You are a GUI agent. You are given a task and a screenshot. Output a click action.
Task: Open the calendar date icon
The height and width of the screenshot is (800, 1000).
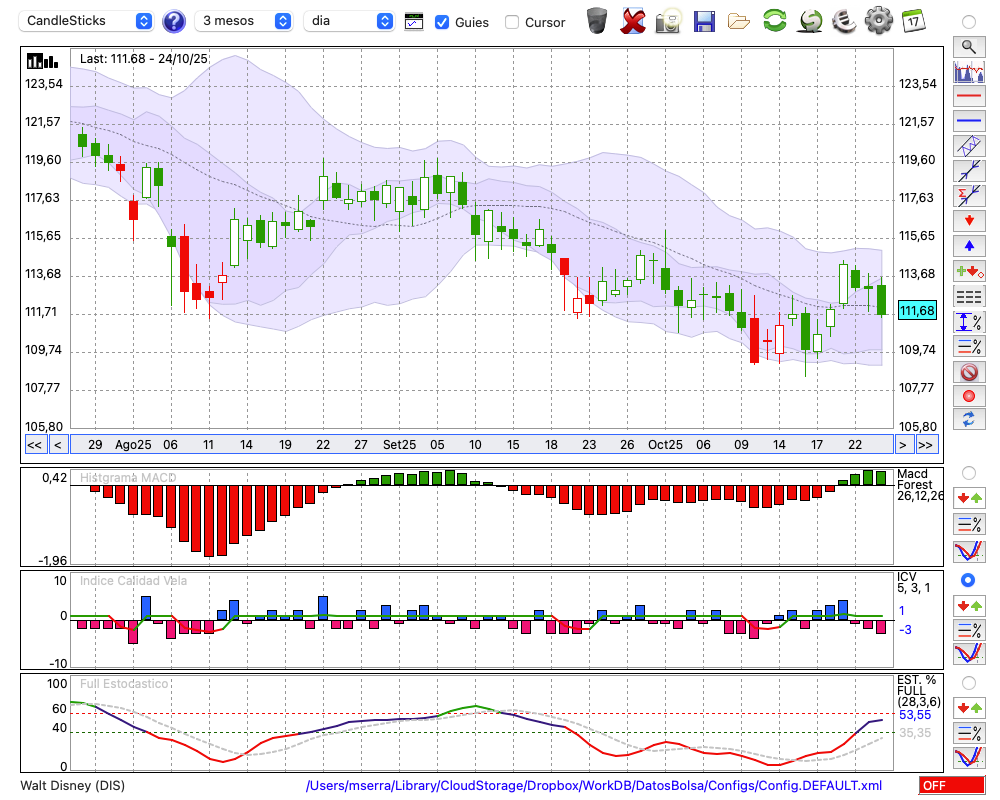click(x=913, y=21)
